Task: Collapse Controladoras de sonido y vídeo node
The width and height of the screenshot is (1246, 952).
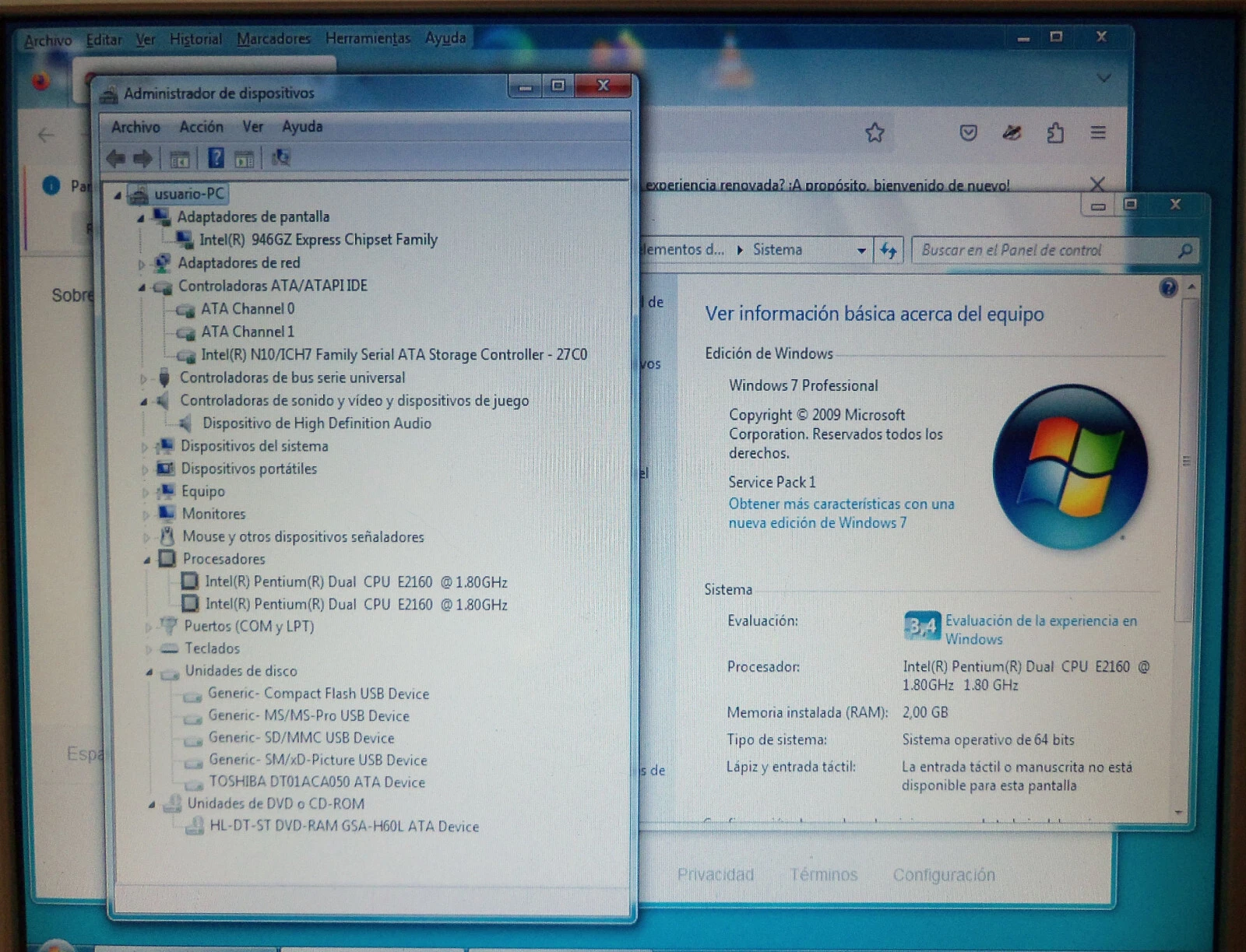Action: [143, 402]
